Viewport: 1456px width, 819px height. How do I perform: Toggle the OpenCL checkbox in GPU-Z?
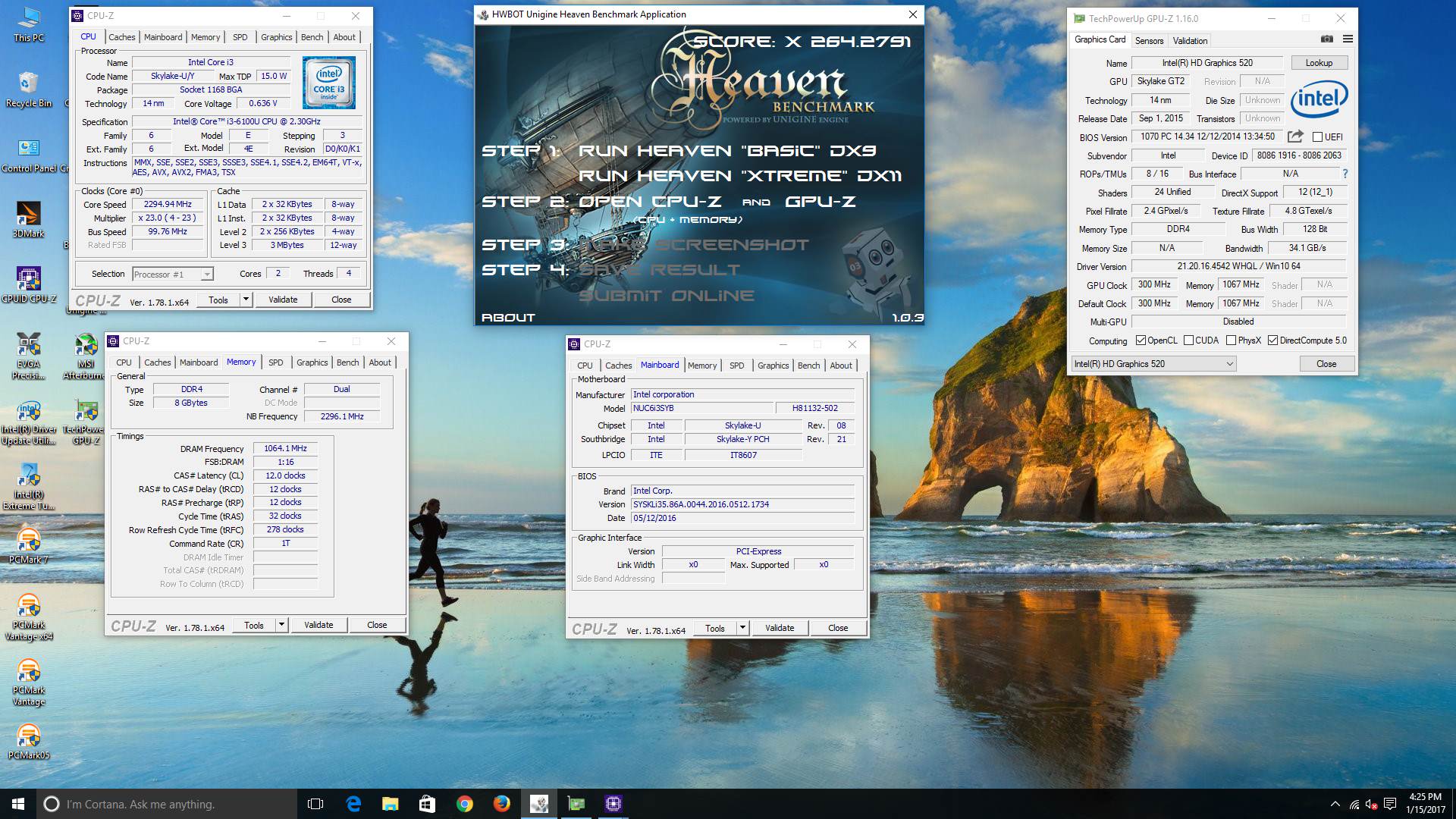1141,340
